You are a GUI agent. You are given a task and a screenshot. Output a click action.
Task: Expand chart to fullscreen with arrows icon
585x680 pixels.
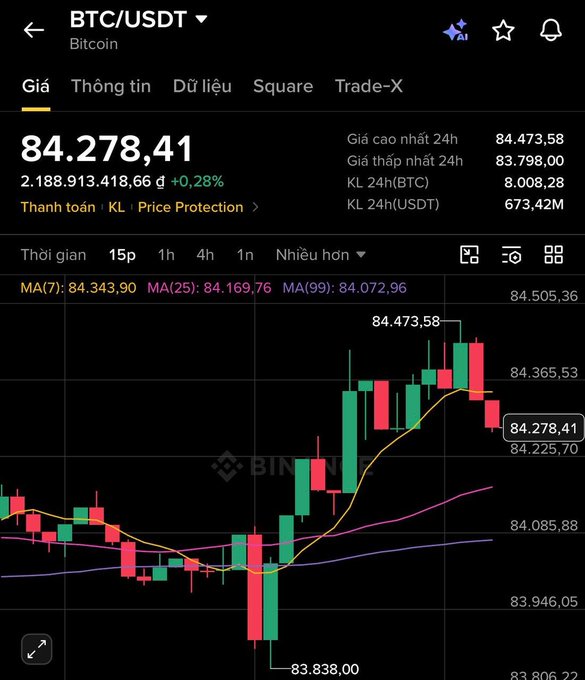37,649
